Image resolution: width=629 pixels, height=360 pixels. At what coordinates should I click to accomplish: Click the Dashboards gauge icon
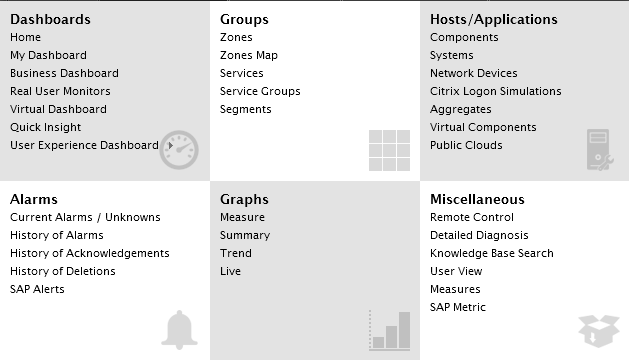[179, 150]
